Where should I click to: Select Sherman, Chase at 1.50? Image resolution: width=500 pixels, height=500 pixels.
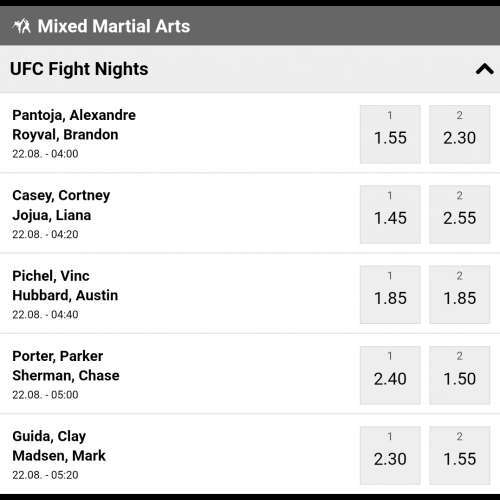[x=459, y=375]
